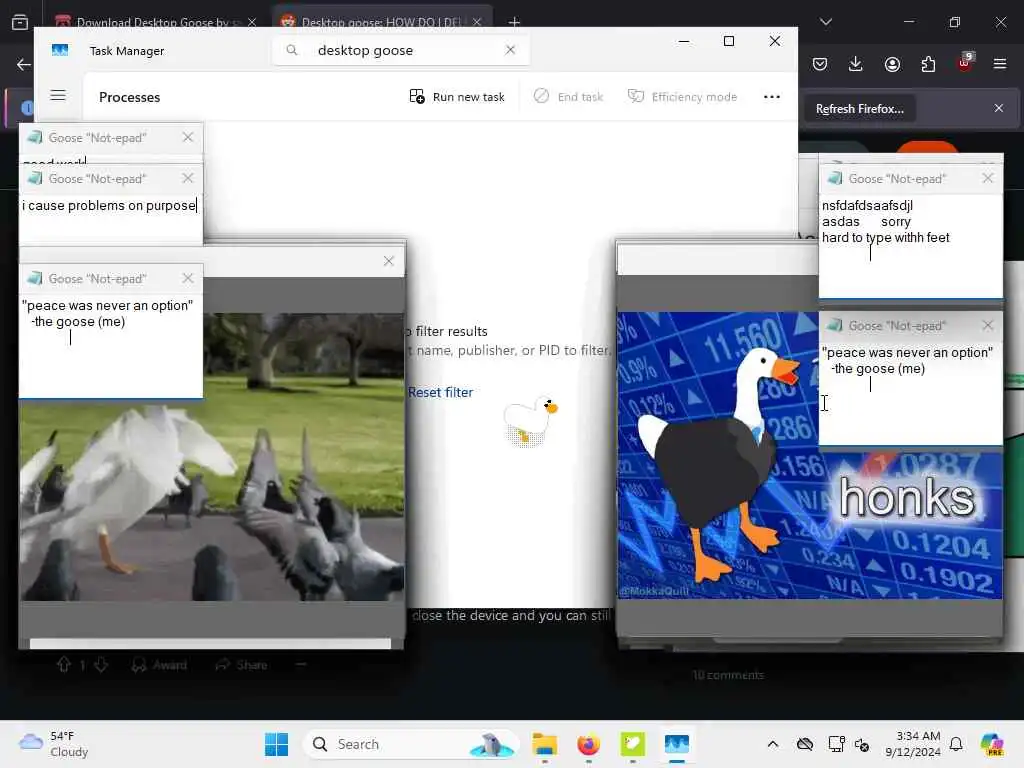The height and width of the screenshot is (768, 1024).
Task: Clear the desktop goose search text
Action: [x=510, y=50]
